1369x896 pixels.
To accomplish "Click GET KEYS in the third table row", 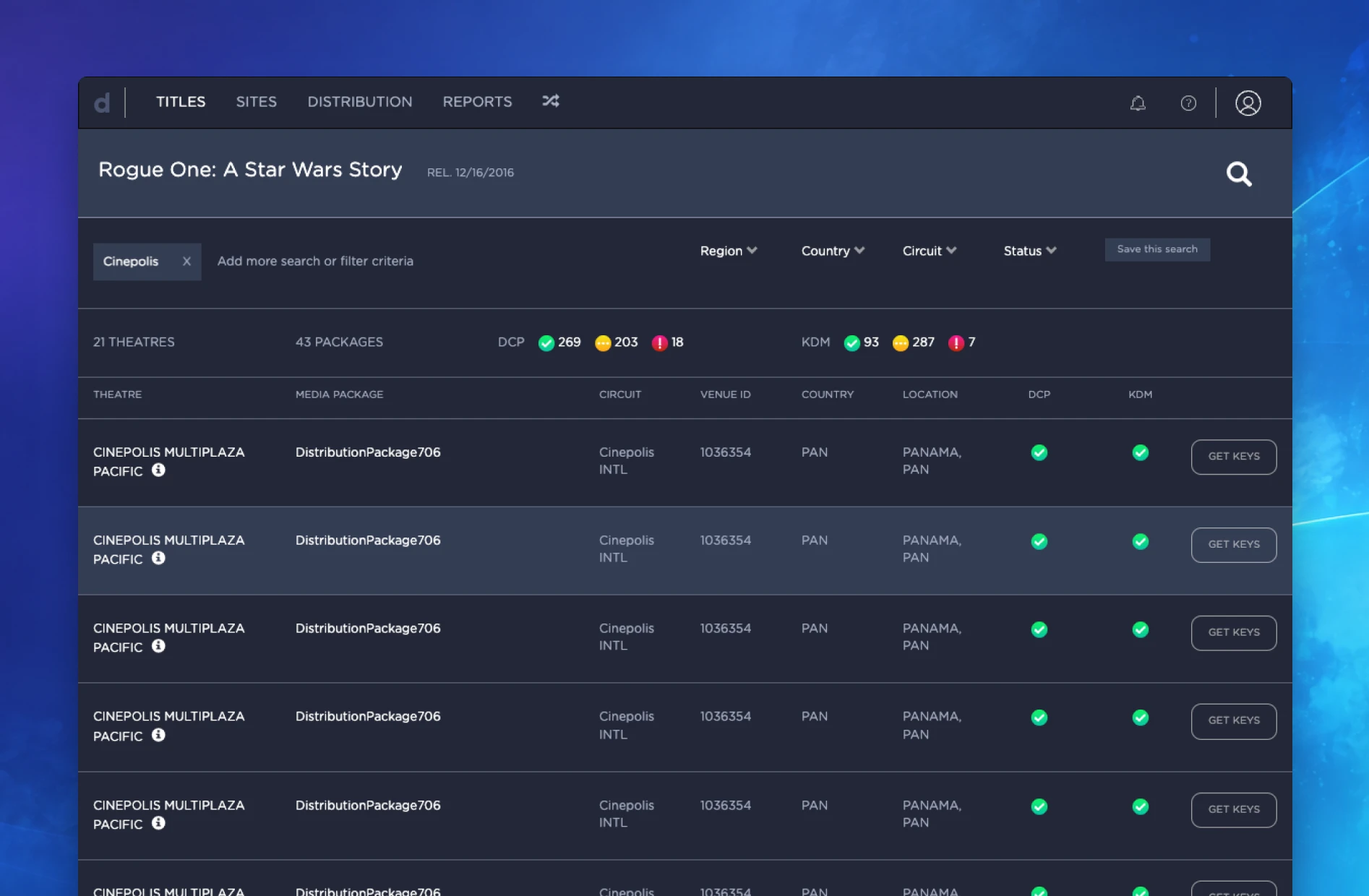I will click(1234, 633).
